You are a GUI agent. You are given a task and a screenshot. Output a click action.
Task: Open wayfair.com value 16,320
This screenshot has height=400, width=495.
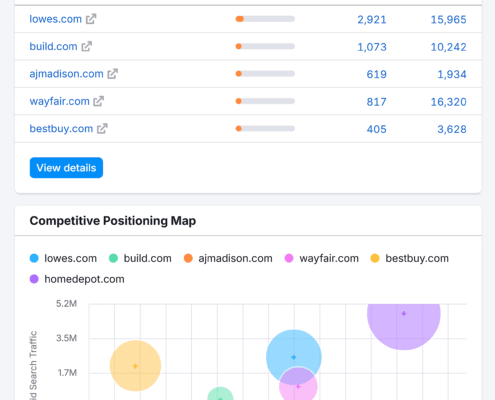tap(448, 102)
